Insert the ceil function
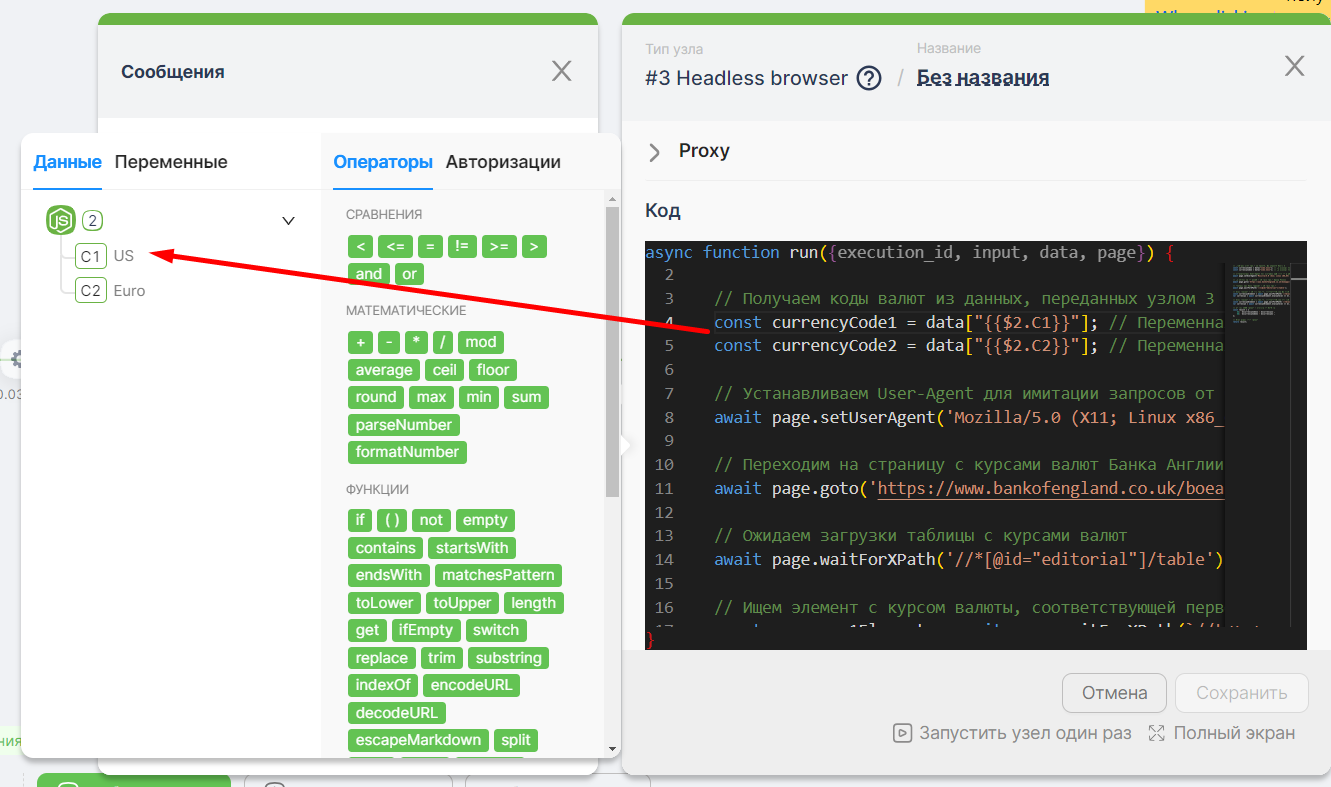This screenshot has width=1331, height=787. click(x=444, y=370)
